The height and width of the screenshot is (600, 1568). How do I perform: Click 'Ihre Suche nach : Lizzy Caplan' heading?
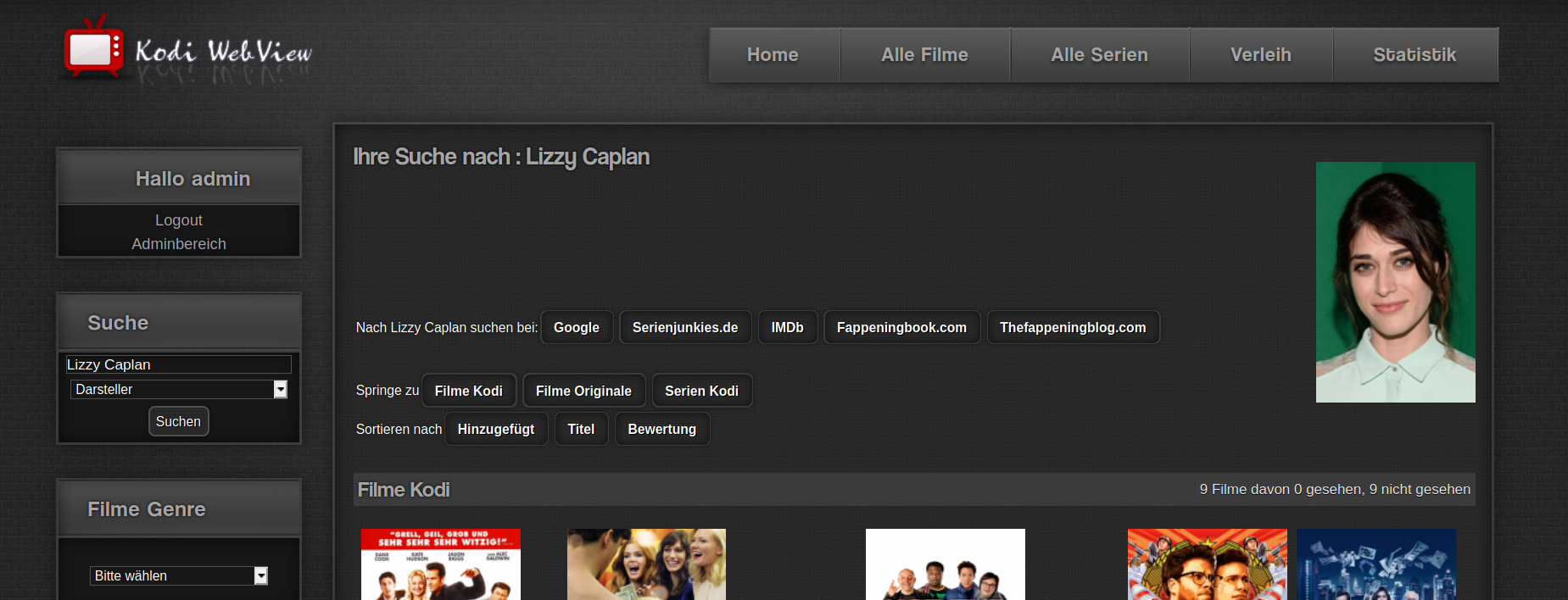click(x=501, y=157)
